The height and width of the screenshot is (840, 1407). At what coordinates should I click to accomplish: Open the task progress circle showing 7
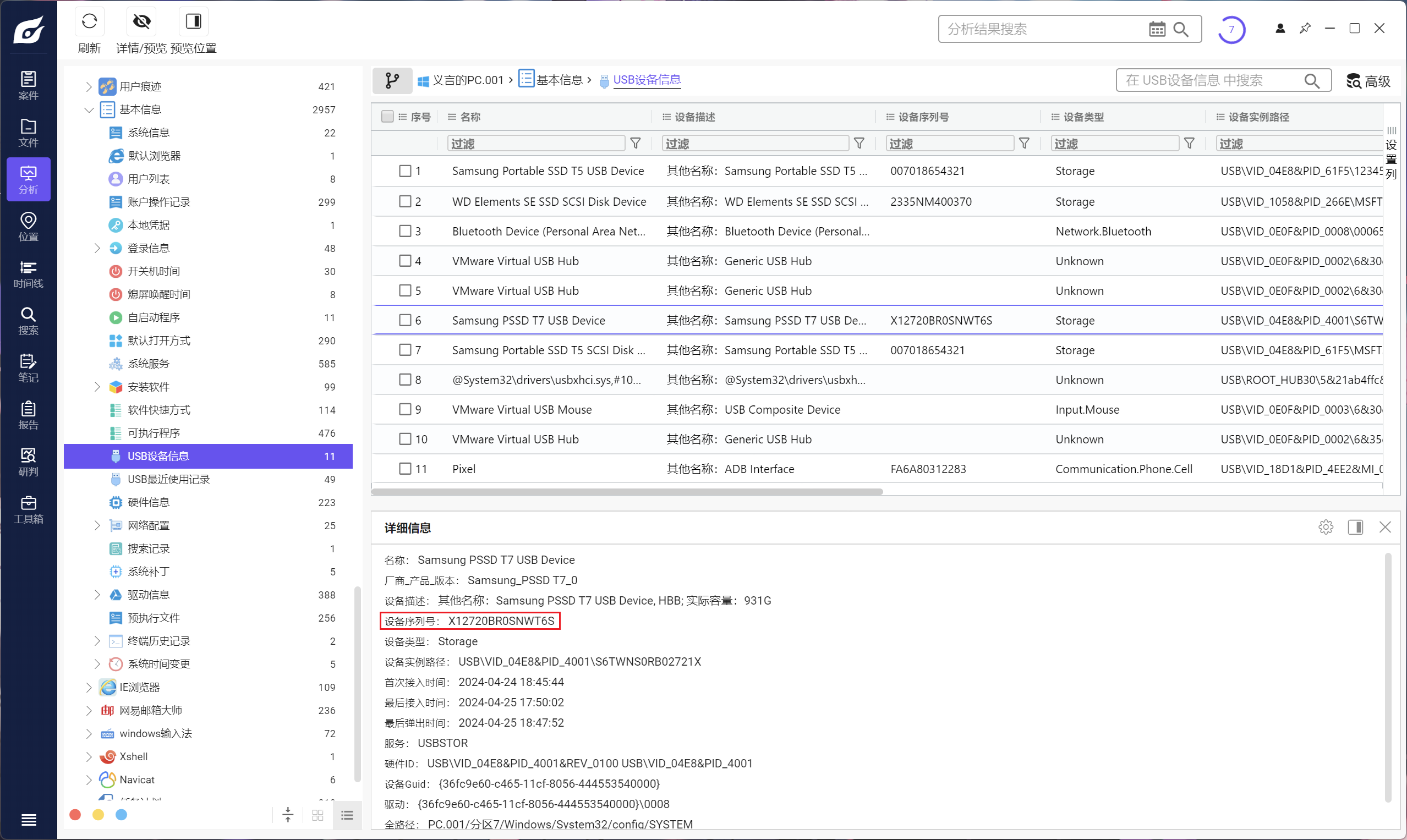pos(1231,30)
